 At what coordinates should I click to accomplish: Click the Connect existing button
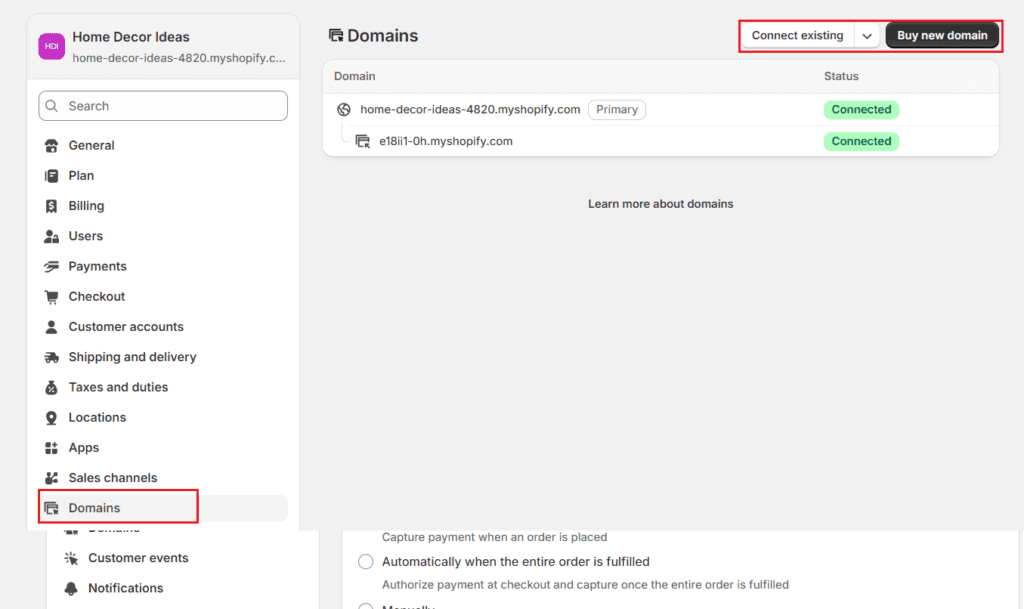(797, 36)
